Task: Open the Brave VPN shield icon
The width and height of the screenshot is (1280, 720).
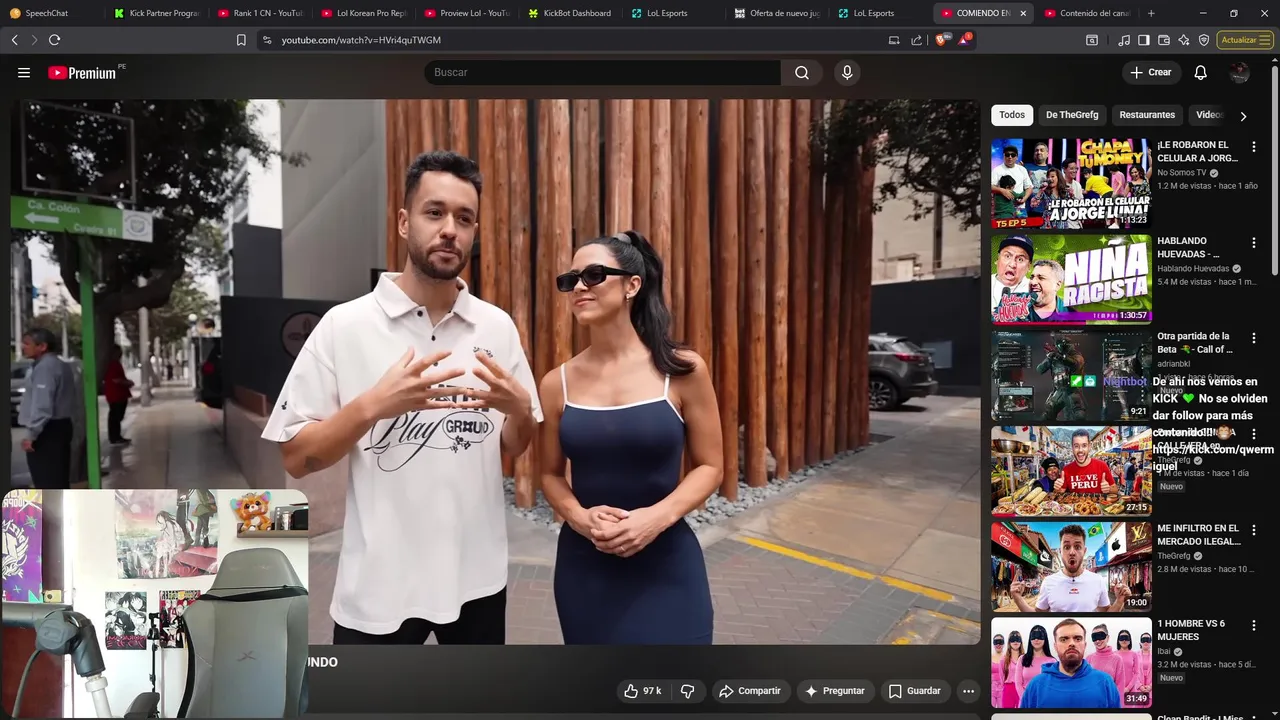Action: pos(1204,40)
